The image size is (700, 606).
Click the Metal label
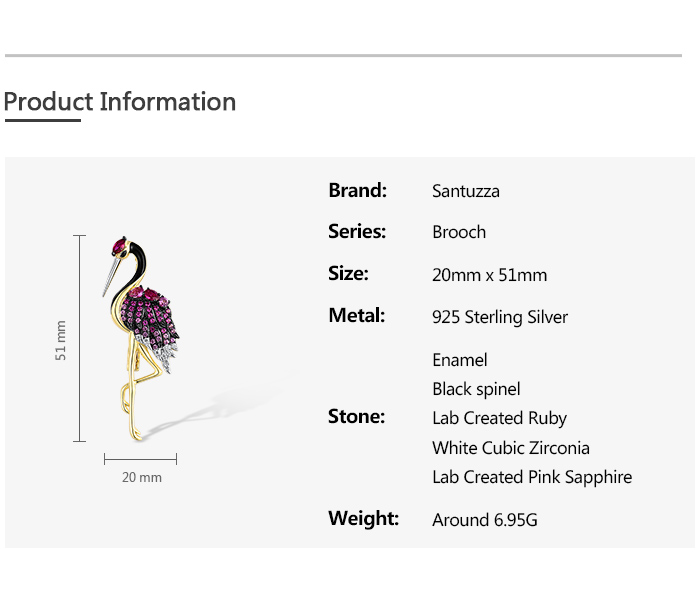coord(356,315)
